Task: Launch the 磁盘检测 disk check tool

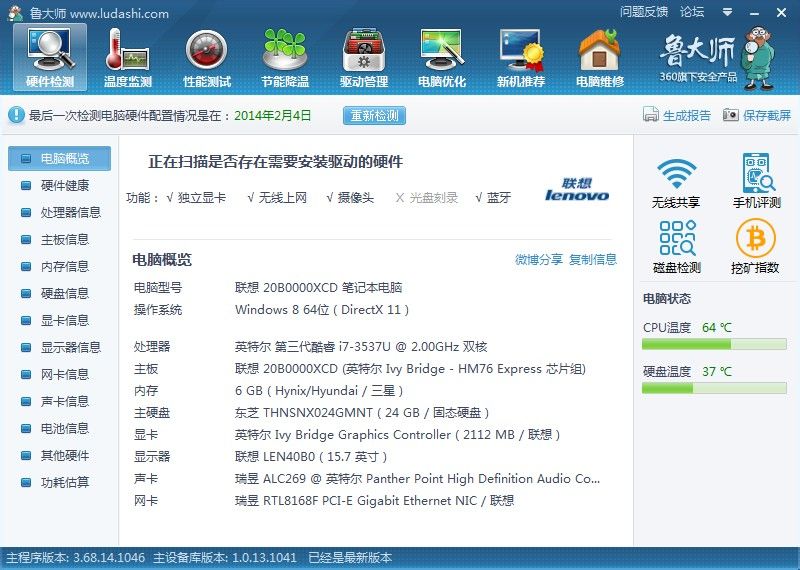Action: 677,246
